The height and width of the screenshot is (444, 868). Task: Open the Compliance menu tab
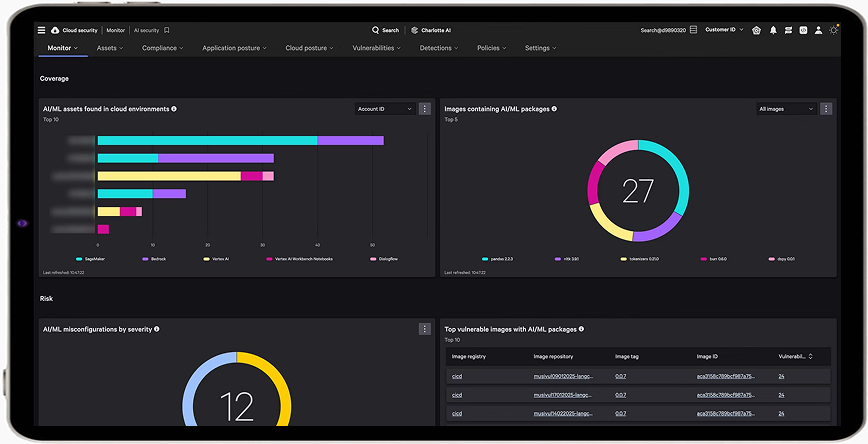pos(163,48)
